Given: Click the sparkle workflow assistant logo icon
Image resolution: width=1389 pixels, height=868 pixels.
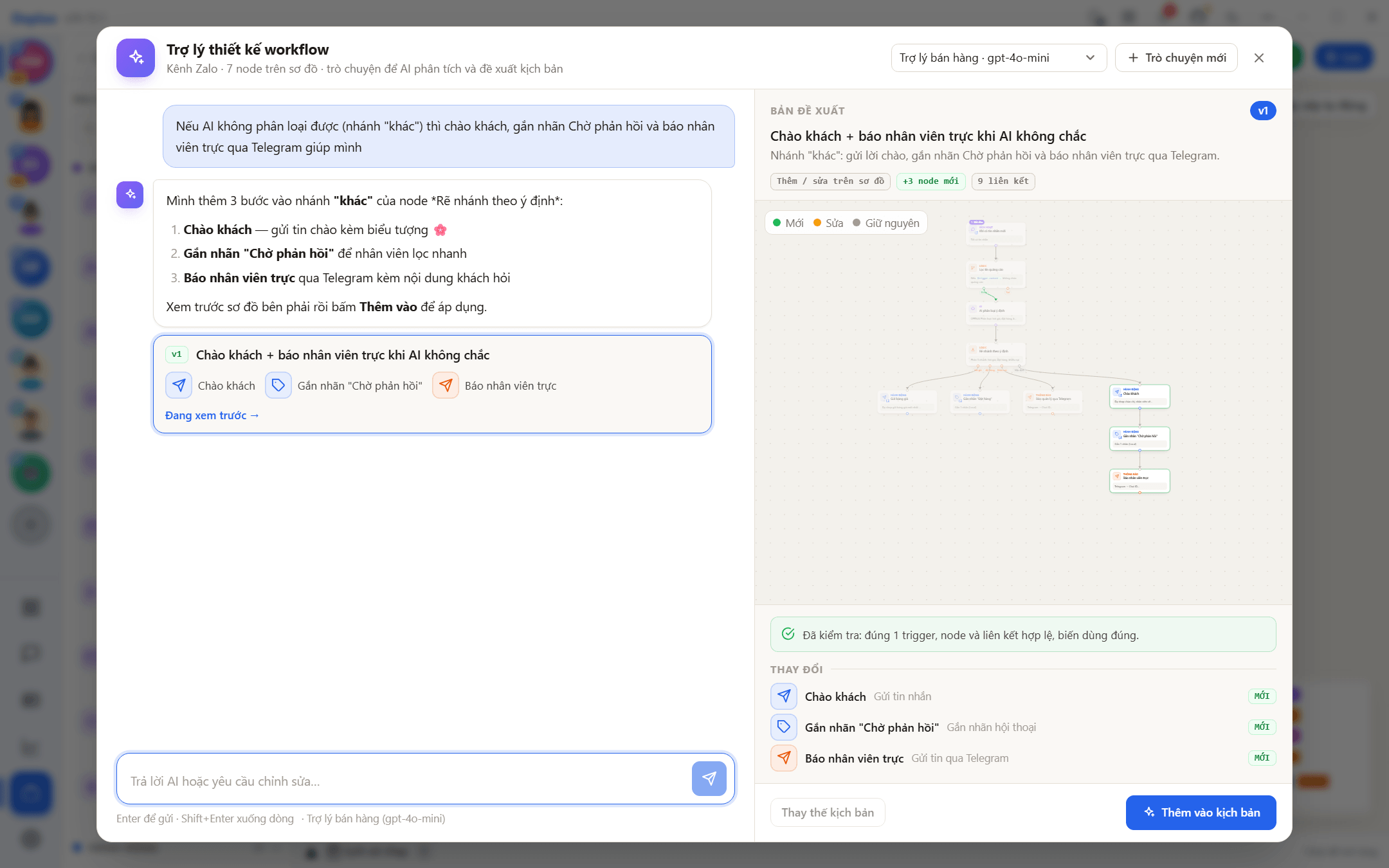Looking at the screenshot, I should coord(136,58).
